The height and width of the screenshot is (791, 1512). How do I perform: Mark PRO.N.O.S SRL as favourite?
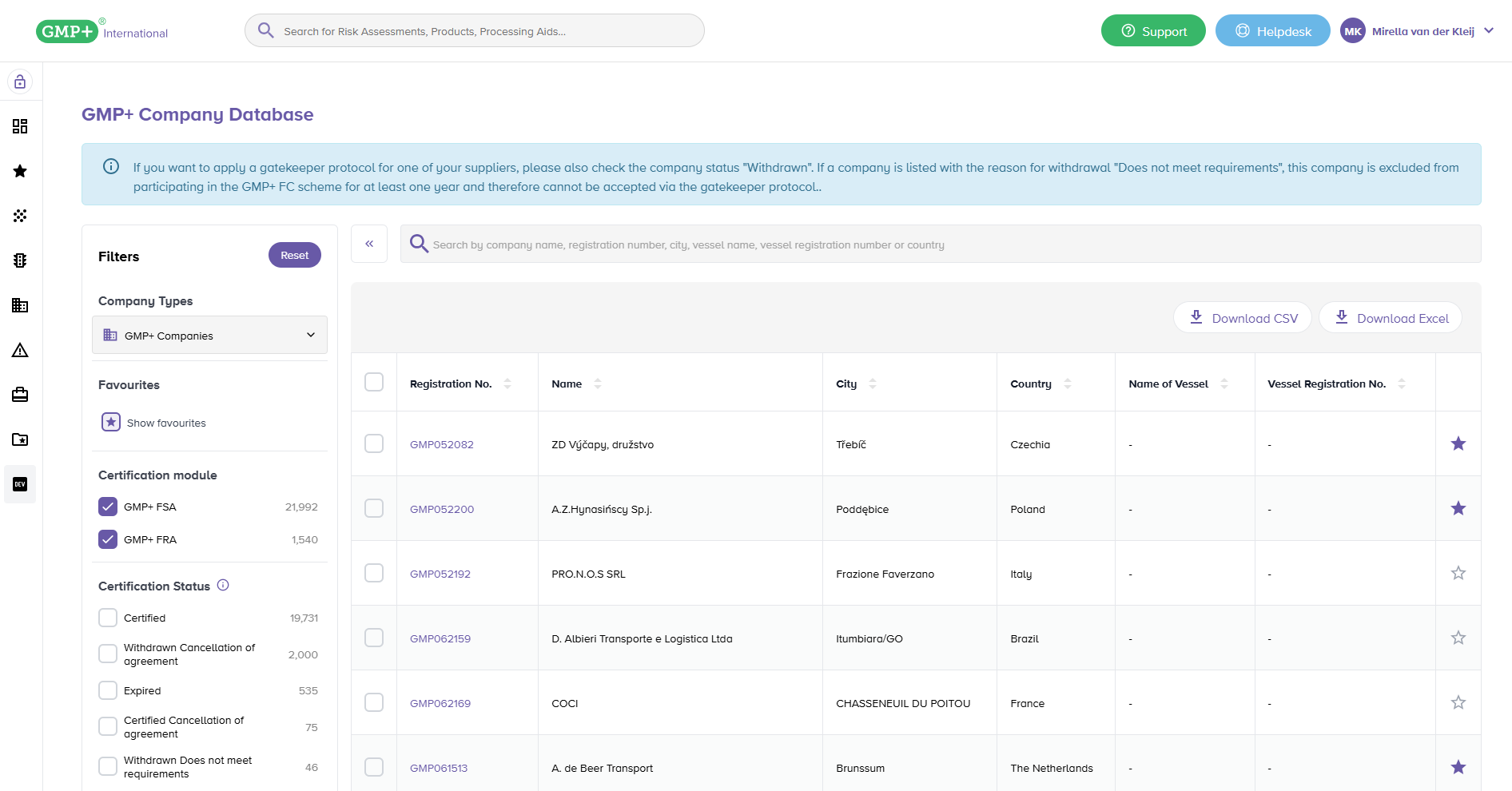point(1458,573)
